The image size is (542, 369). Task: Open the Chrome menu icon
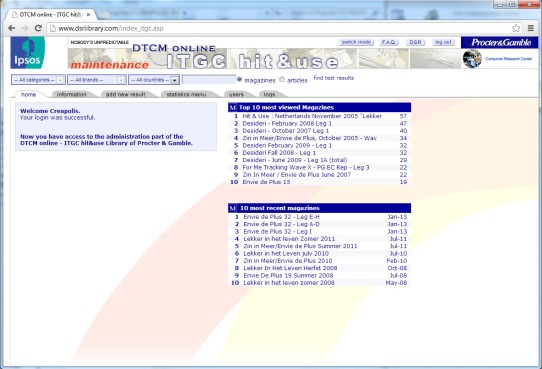pos(531,28)
